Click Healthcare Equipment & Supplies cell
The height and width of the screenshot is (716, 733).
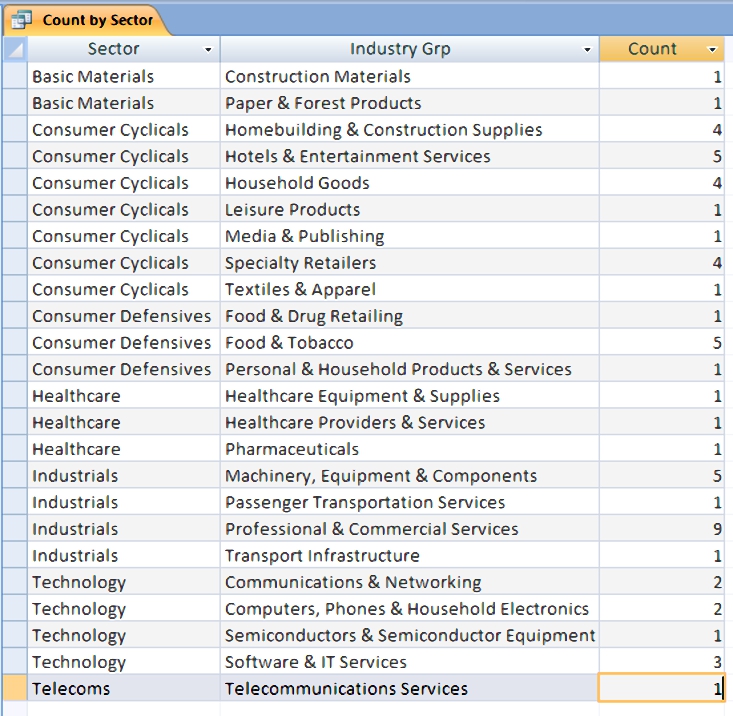pyautogui.click(x=410, y=396)
